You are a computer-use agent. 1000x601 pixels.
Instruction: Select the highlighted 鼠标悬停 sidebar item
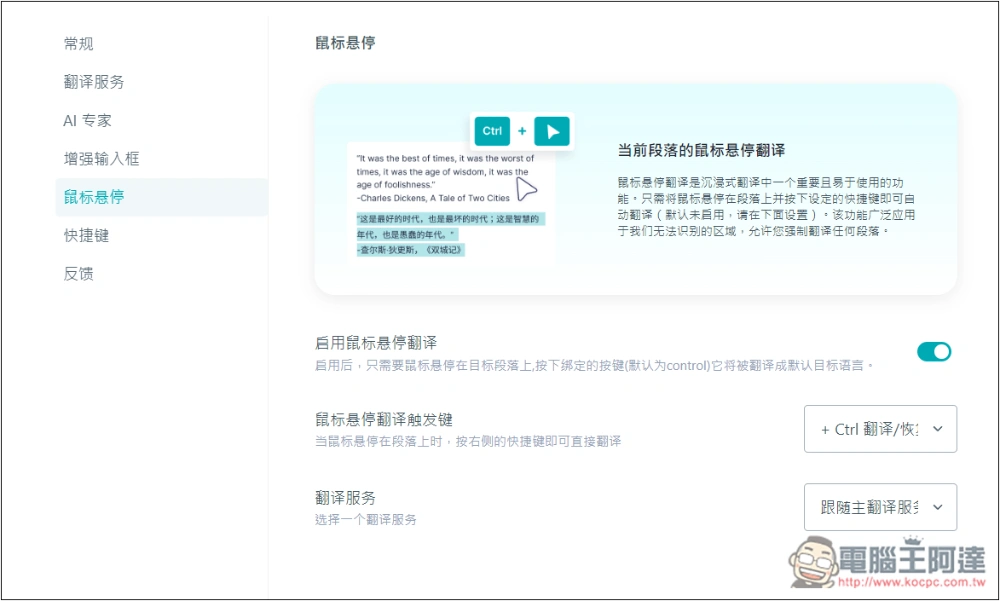point(94,197)
